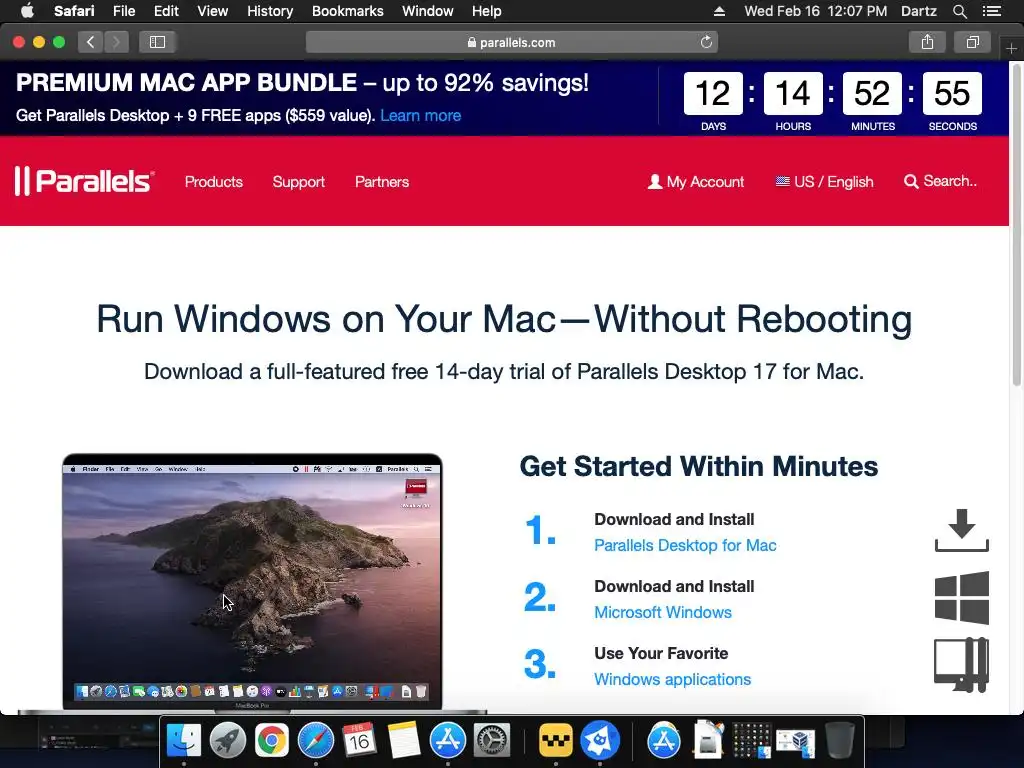Screen dimensions: 1024x768
Task: Click the Dartz user name in menu bar
Action: coord(919,11)
